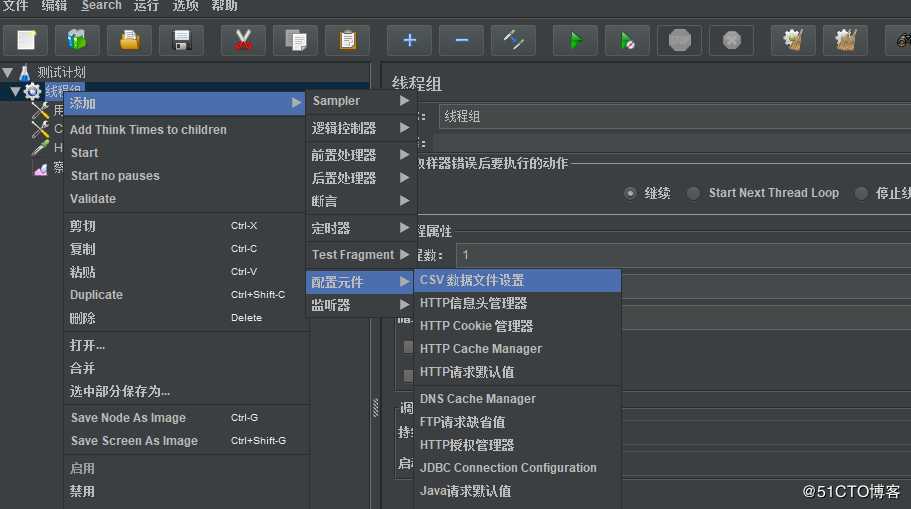This screenshot has width=911, height=509.
Task: Save the test plan with the floppy icon
Action: click(x=182, y=41)
